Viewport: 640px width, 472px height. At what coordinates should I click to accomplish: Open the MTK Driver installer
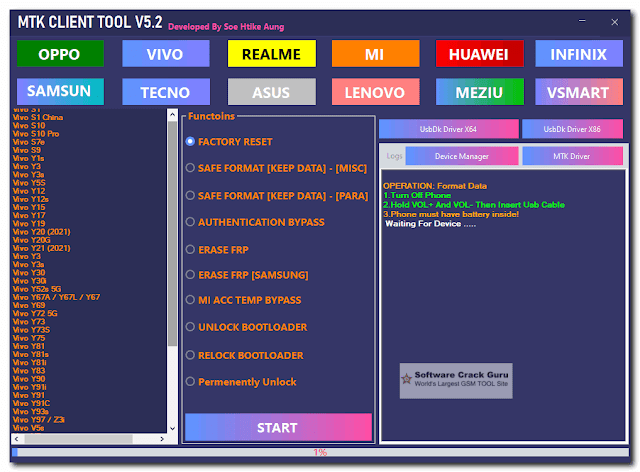click(x=572, y=156)
